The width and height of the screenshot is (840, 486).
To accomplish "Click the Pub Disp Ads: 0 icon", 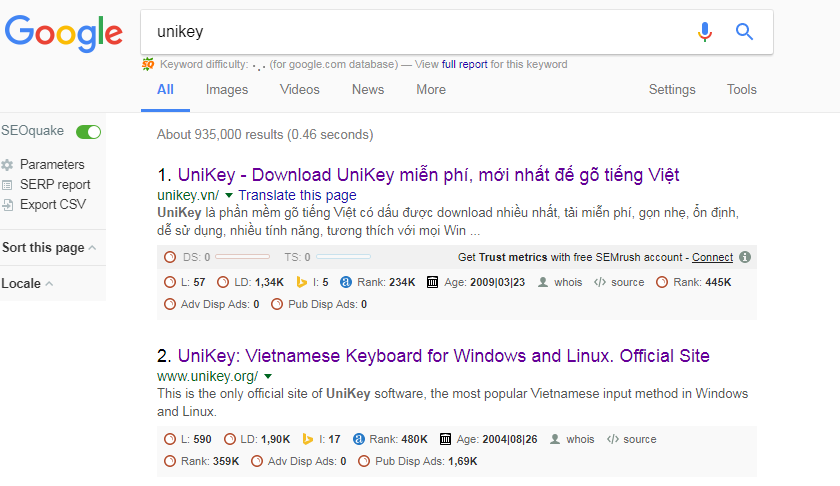I will point(277,304).
